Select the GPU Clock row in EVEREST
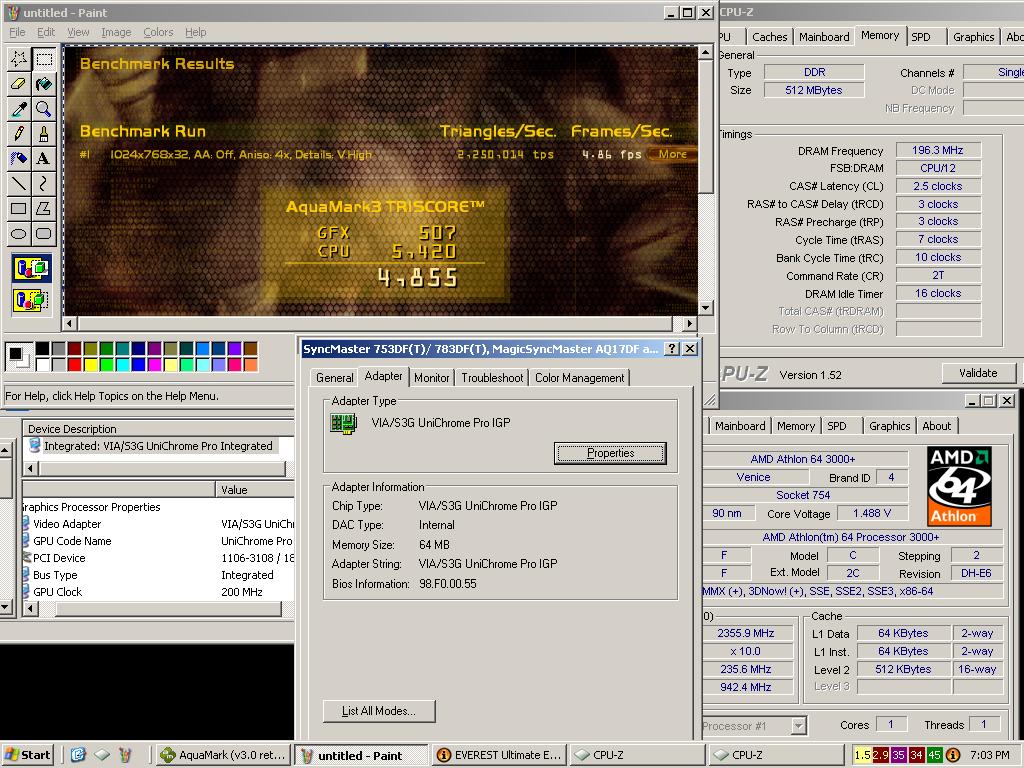 coord(157,592)
